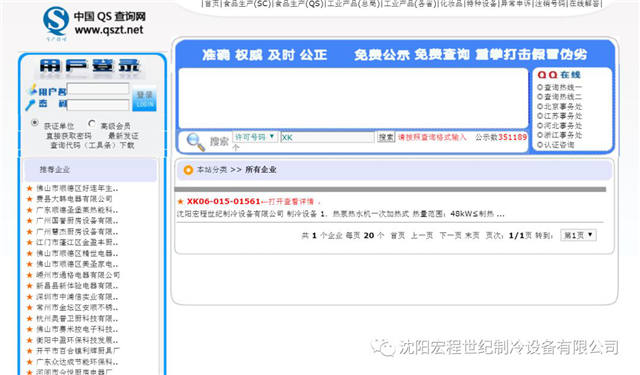Click the star next to 费县大韩电器有限公司
The height and width of the screenshot is (375, 640).
[x=29, y=199]
